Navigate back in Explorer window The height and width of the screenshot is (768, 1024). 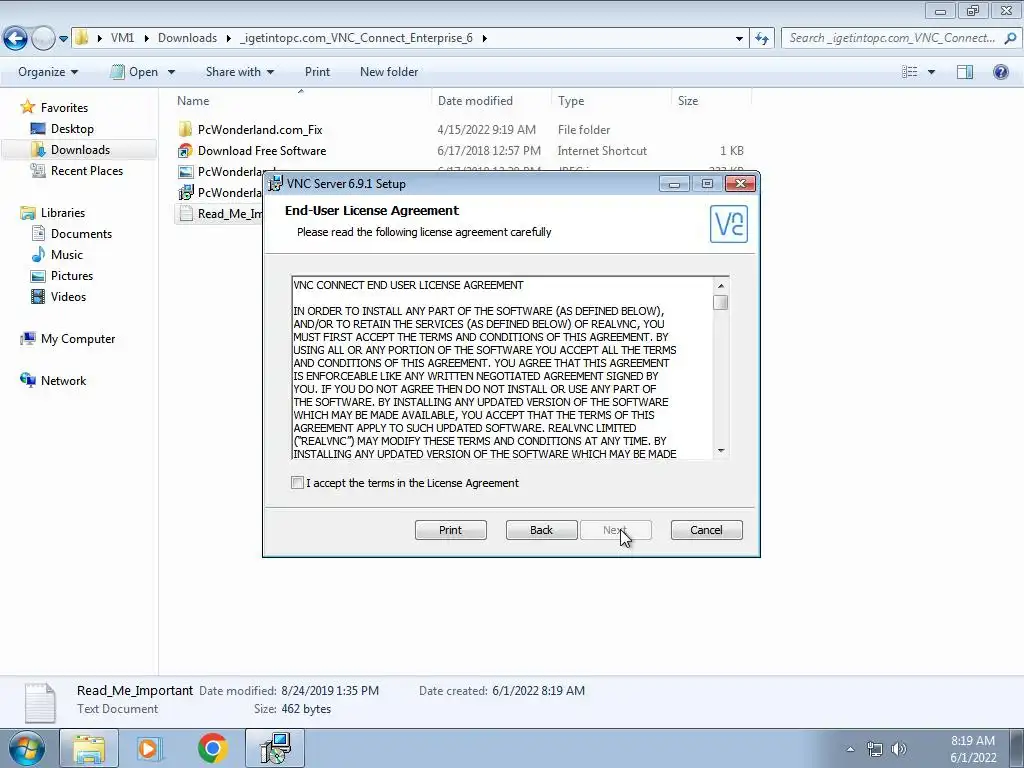[16, 38]
